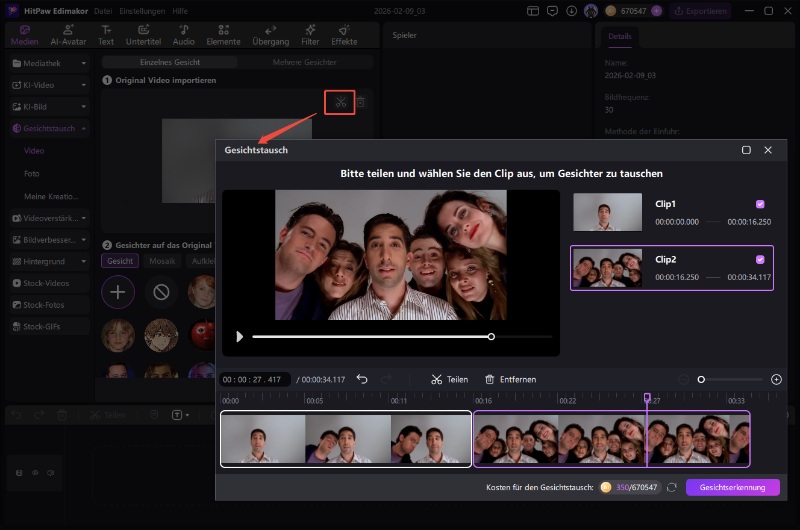This screenshot has height=530, width=800.
Task: Open the Hilfe menu
Action: (x=180, y=11)
